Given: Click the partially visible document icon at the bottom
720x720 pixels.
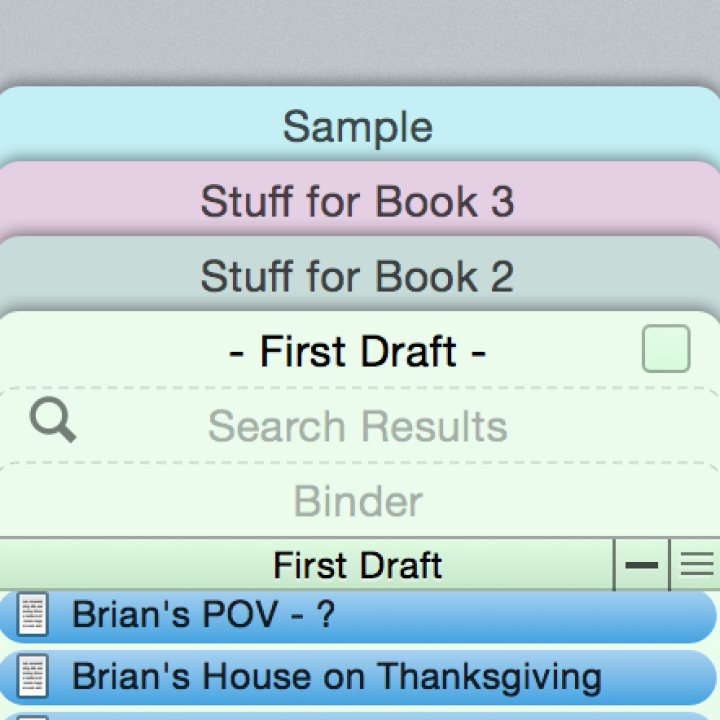Looking at the screenshot, I should [33, 716].
